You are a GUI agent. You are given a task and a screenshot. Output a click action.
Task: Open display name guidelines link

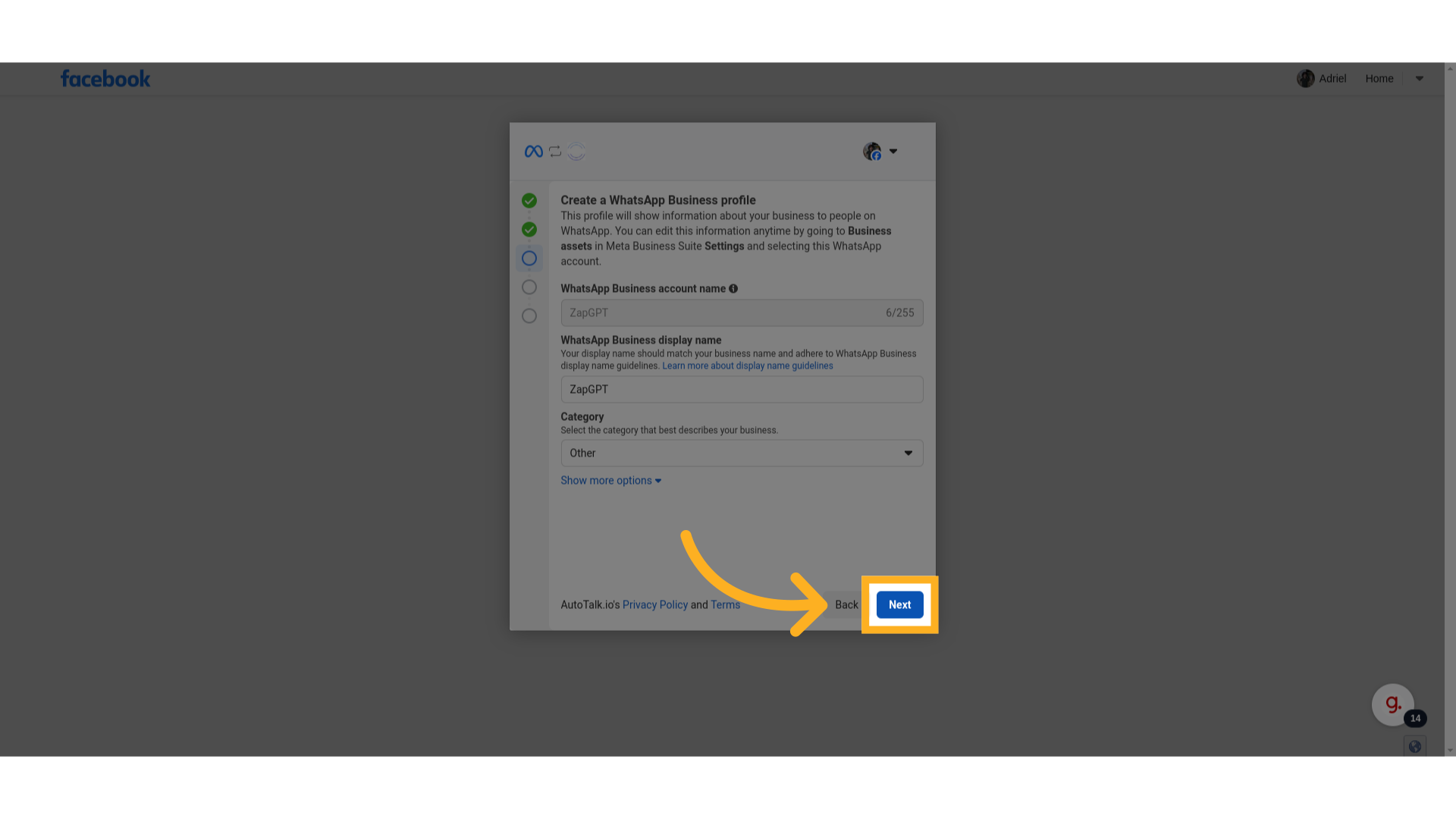click(748, 366)
